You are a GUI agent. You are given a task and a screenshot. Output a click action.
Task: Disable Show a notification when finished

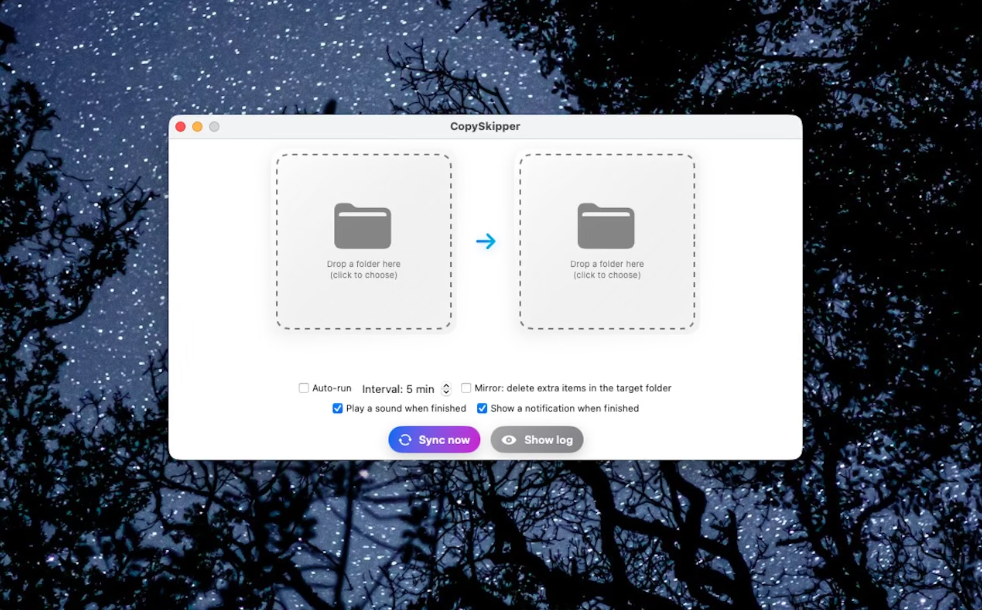pos(482,408)
